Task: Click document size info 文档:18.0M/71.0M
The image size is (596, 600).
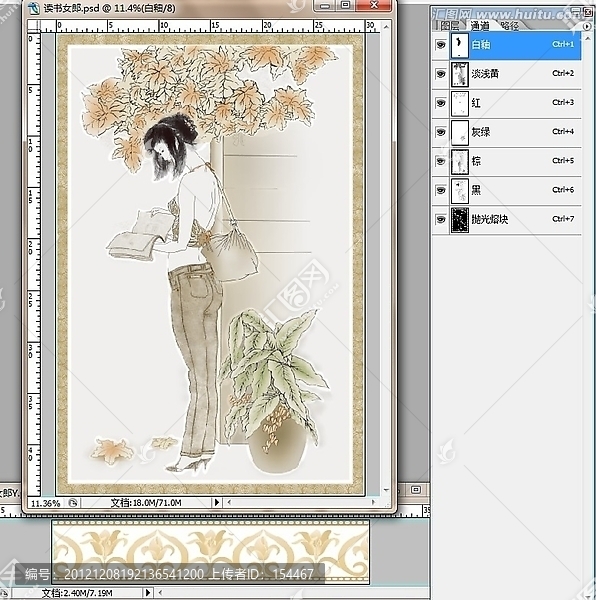Action: pyautogui.click(x=146, y=502)
